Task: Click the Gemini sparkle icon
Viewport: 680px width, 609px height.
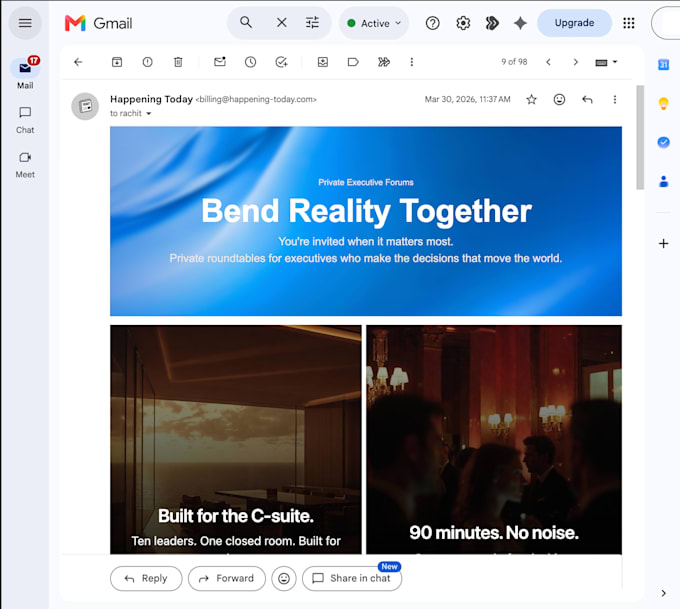Action: [x=520, y=23]
